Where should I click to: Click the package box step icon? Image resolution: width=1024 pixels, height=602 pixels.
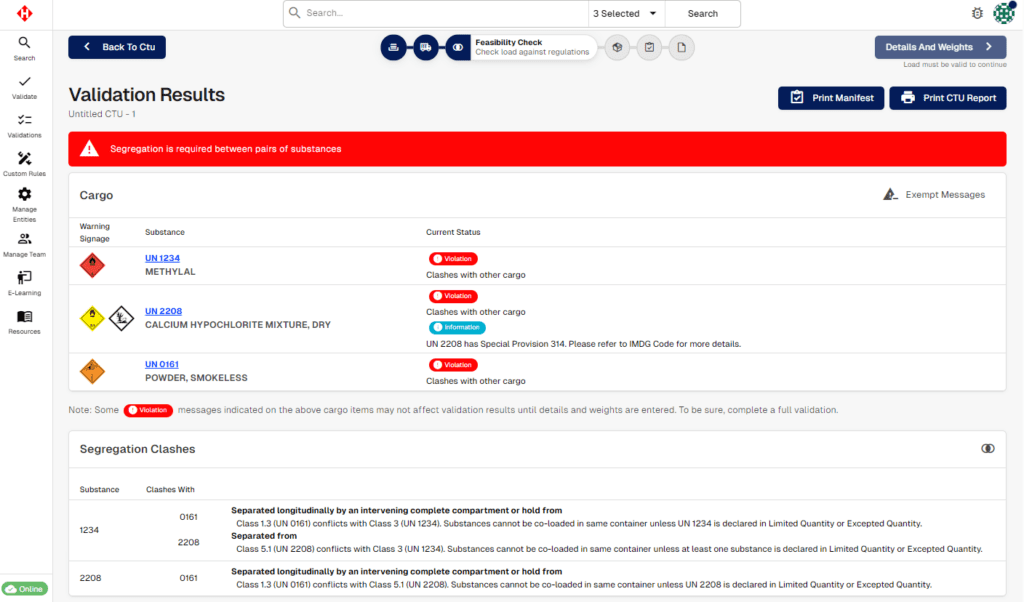tap(617, 47)
